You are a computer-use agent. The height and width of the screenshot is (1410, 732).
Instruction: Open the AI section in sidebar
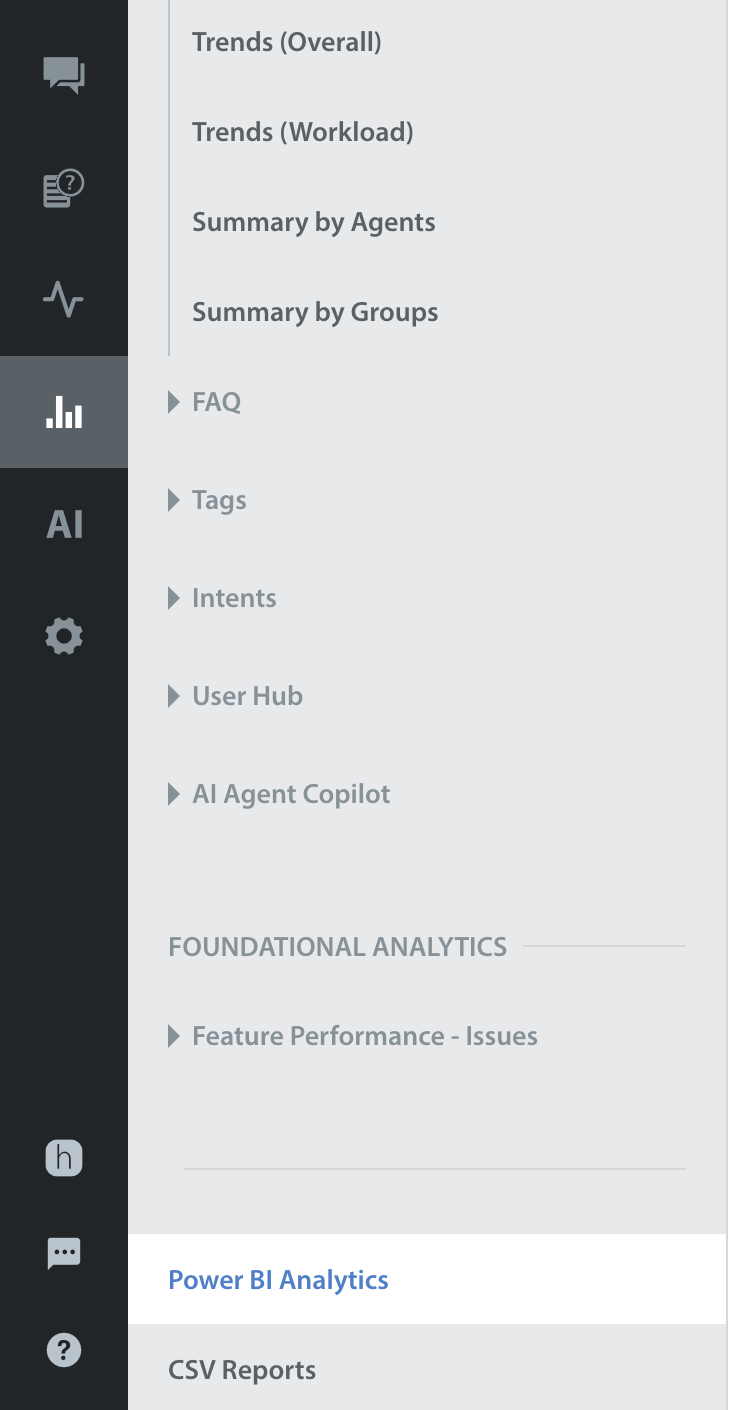tap(64, 524)
